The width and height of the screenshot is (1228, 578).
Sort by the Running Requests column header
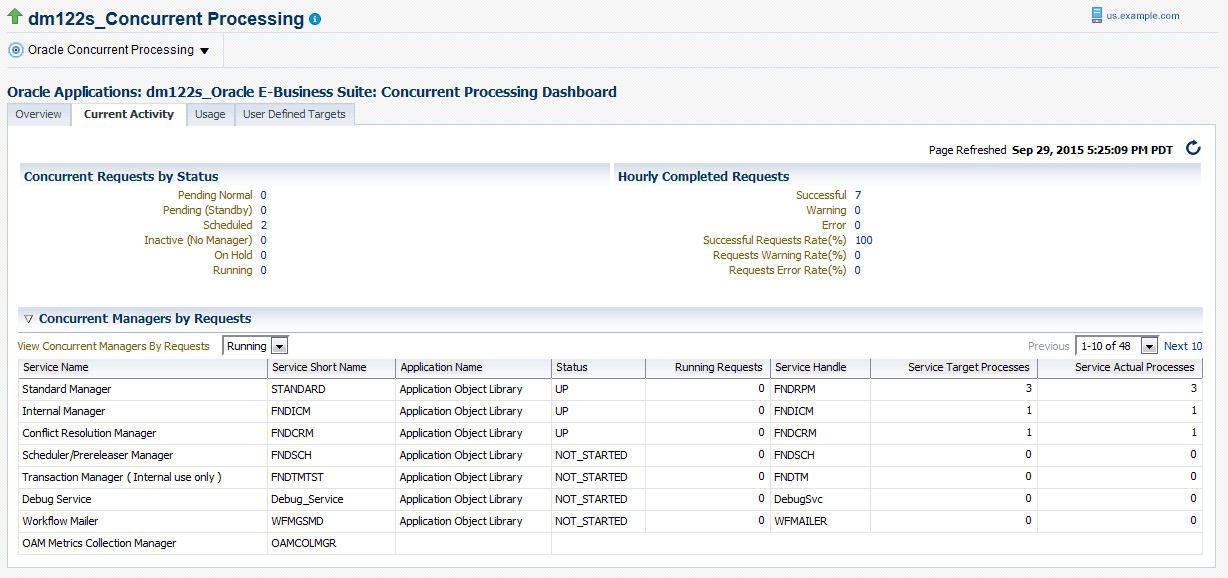(708, 367)
